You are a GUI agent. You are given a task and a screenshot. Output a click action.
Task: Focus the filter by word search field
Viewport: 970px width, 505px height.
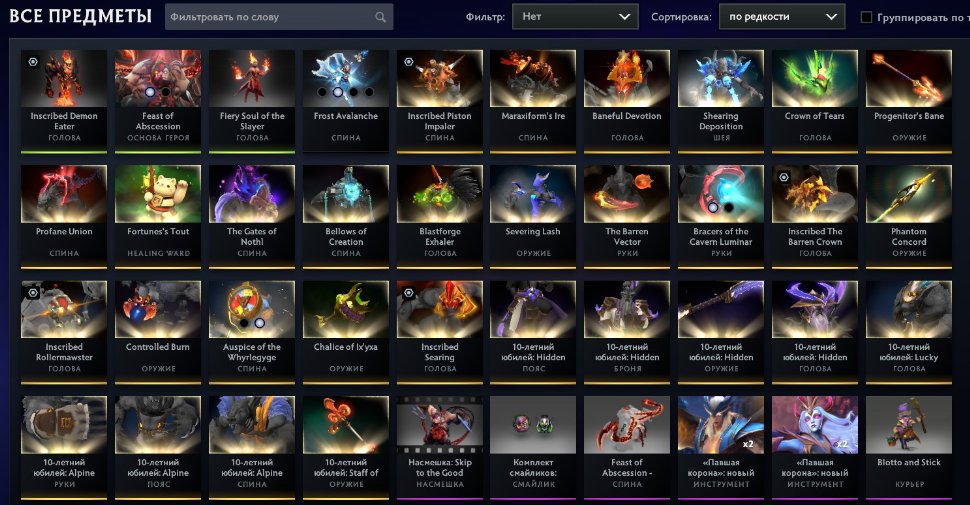pyautogui.click(x=279, y=17)
